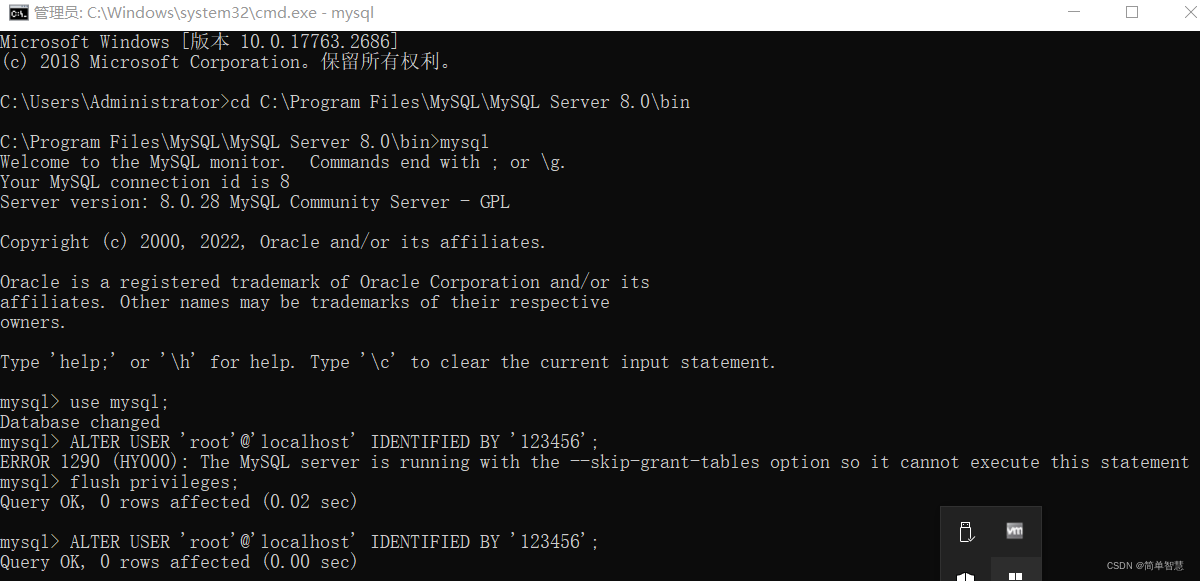1200x581 pixels.
Task: Open the VMware tray icon
Action: (1015, 531)
